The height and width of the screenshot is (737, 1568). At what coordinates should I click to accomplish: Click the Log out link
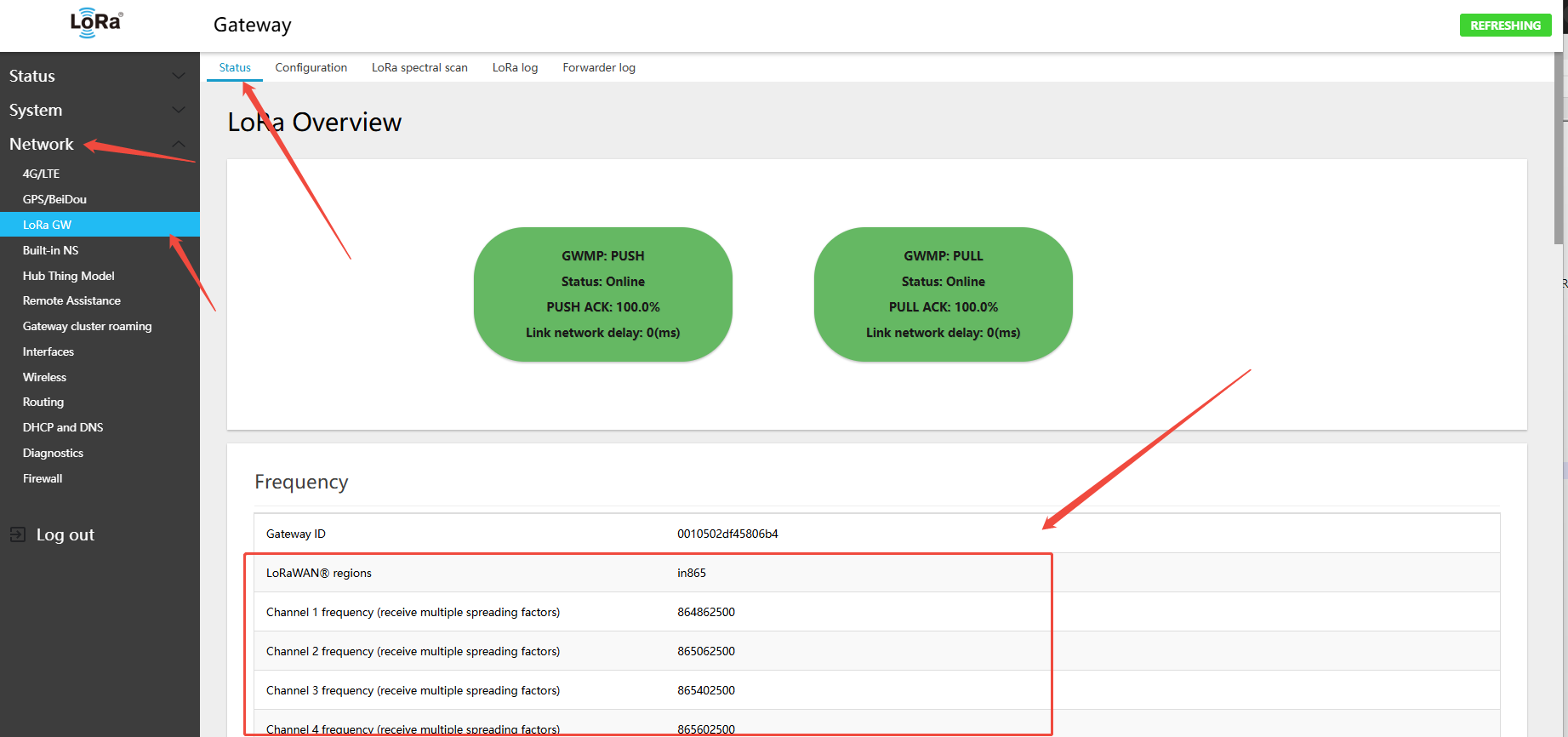pos(65,534)
